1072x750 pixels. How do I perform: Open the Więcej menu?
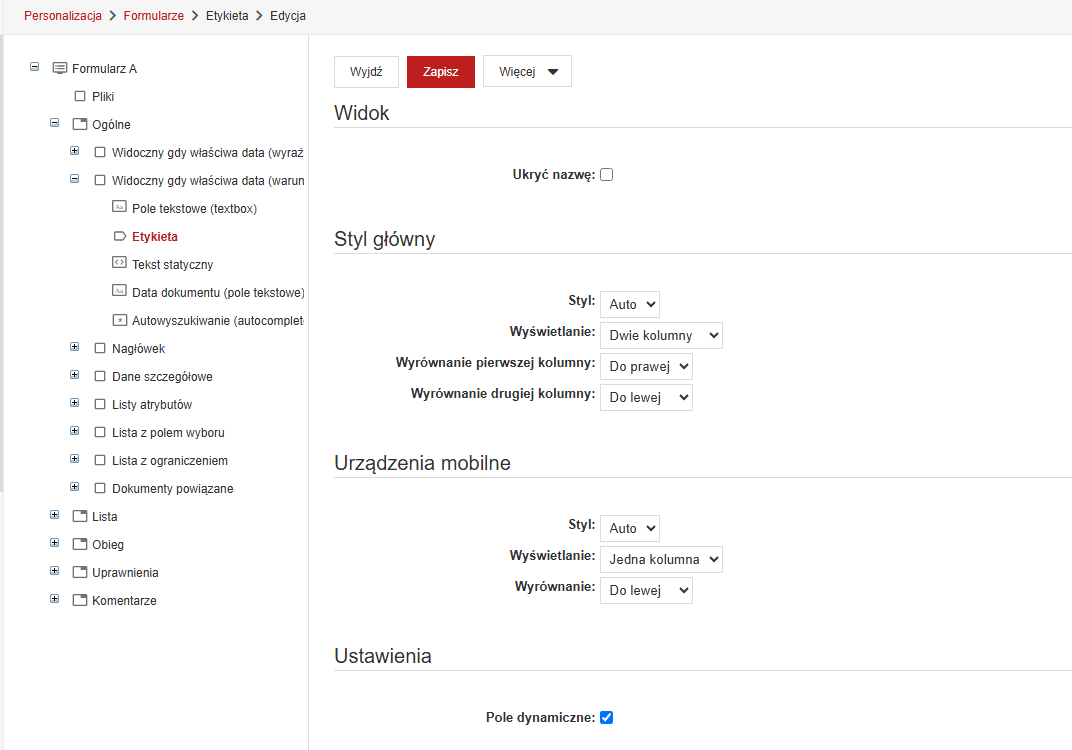527,72
